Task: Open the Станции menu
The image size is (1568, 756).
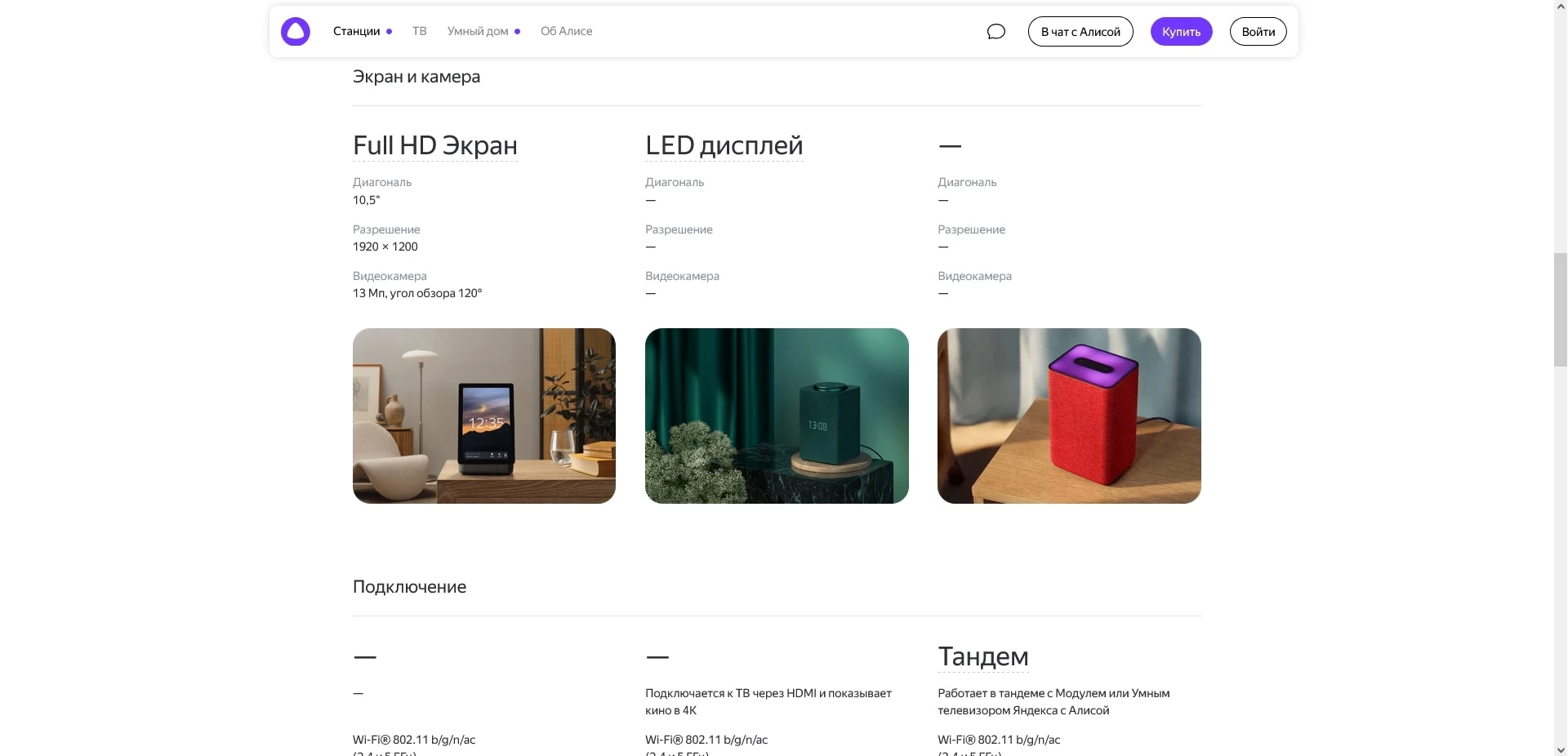Action: point(356,32)
